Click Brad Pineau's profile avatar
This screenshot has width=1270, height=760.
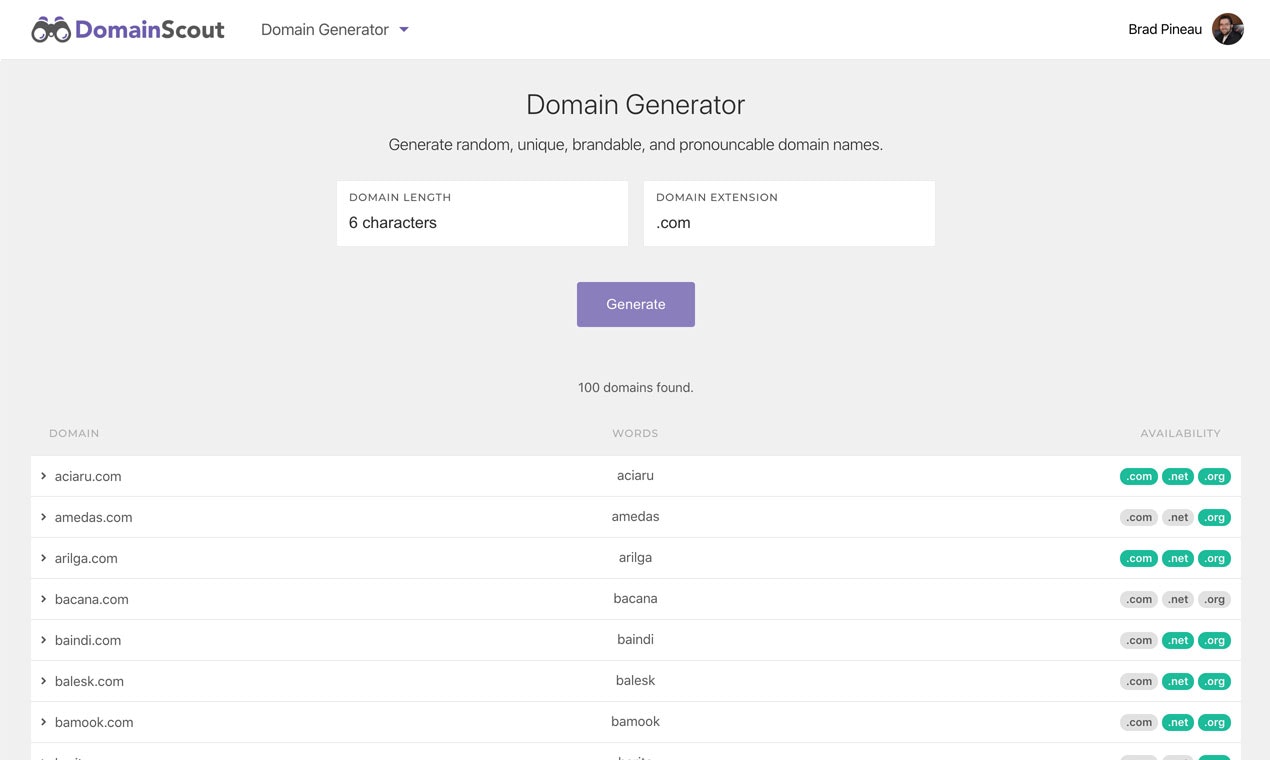pyautogui.click(x=1228, y=29)
